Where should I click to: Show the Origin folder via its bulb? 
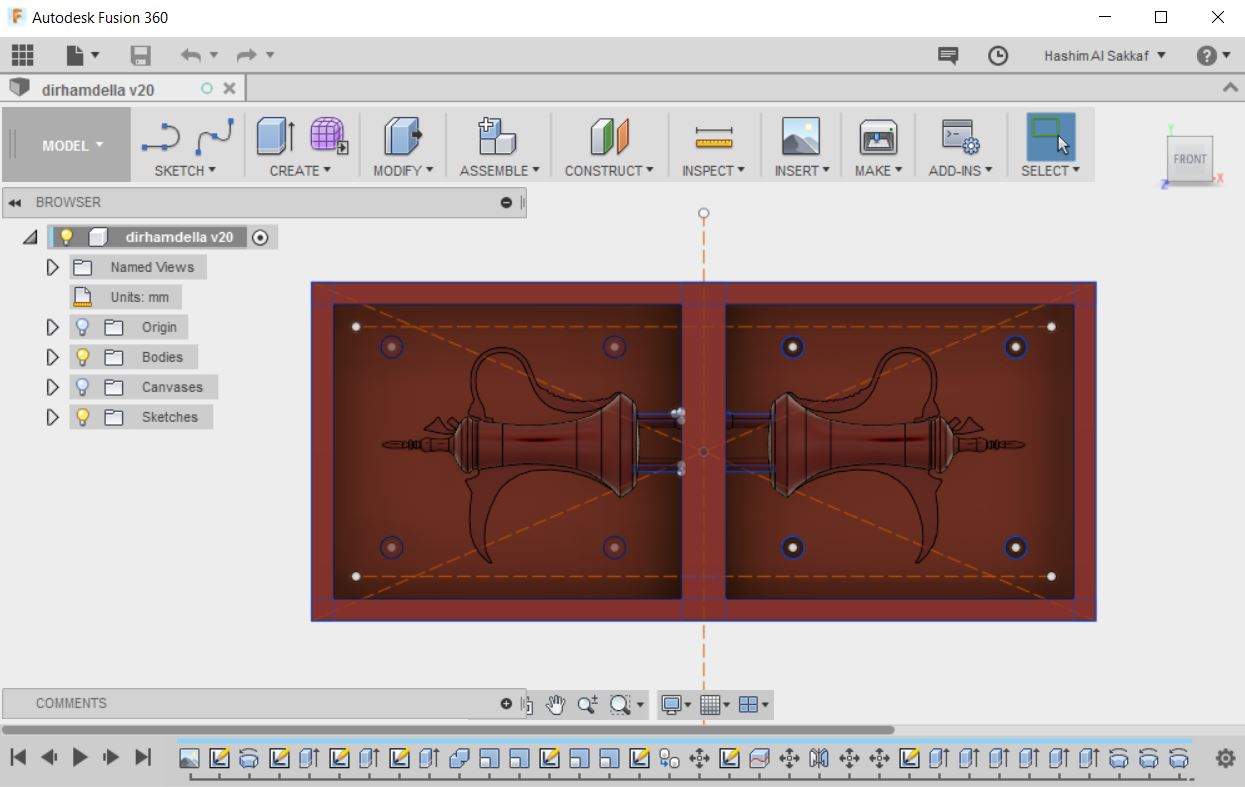[83, 327]
